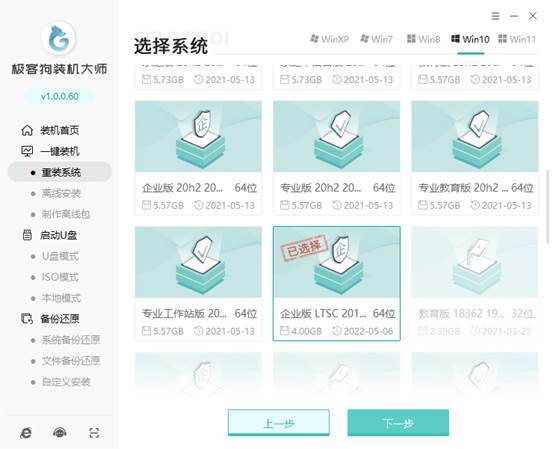Open 启动U盘 section

tap(59, 235)
